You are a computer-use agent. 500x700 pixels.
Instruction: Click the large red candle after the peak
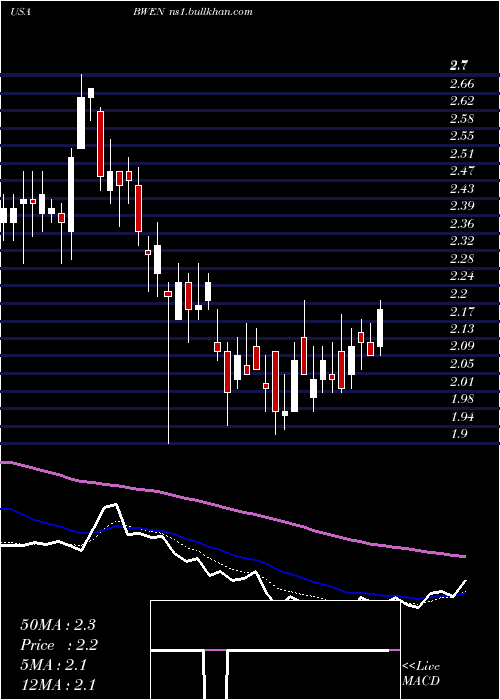click(100, 144)
